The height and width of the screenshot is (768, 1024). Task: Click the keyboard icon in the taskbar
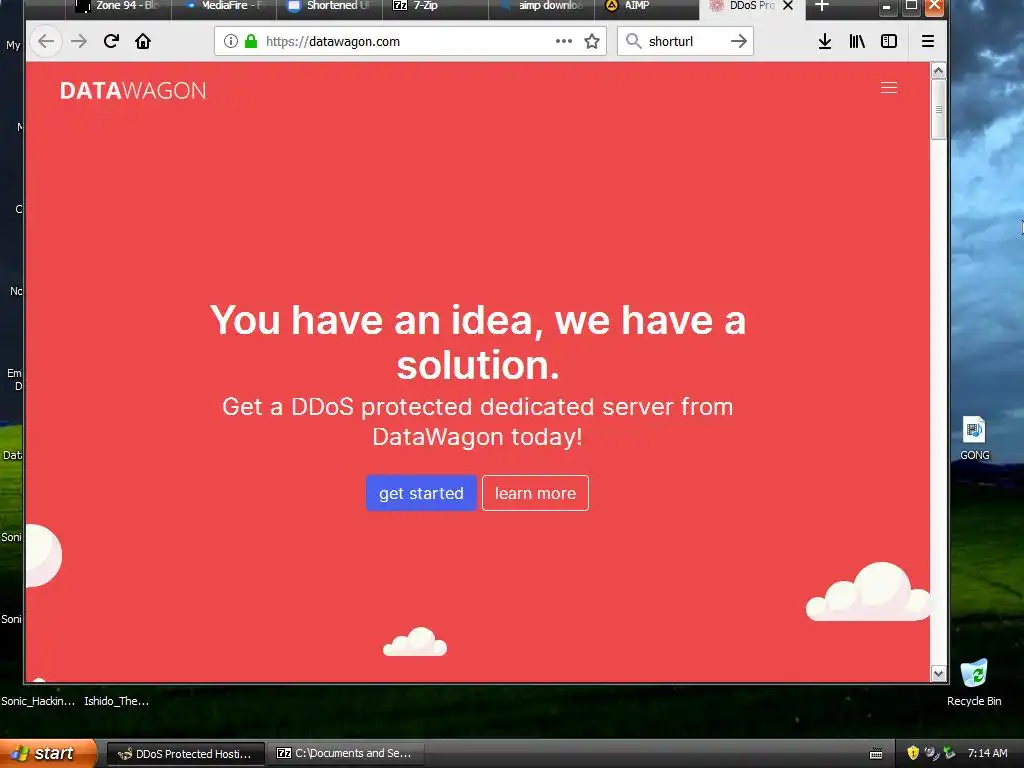point(876,754)
